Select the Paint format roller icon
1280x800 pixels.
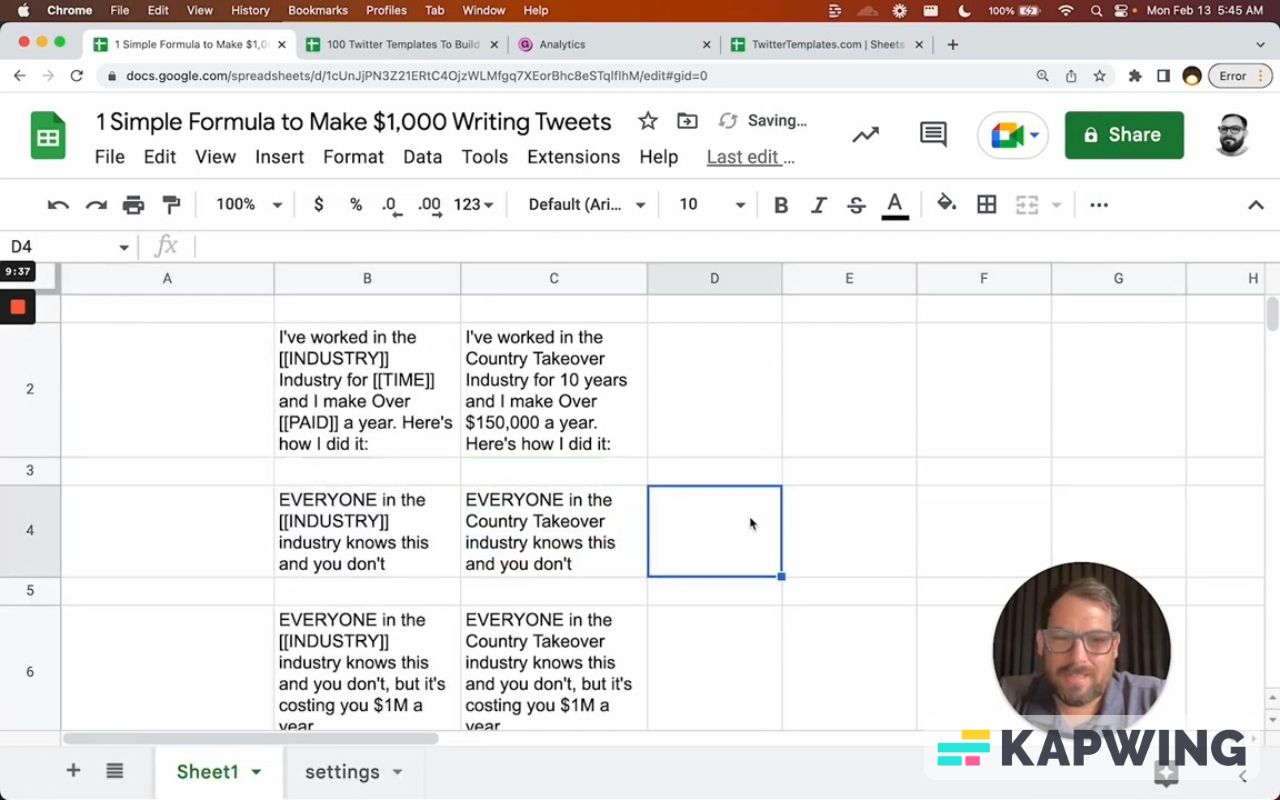click(x=171, y=205)
